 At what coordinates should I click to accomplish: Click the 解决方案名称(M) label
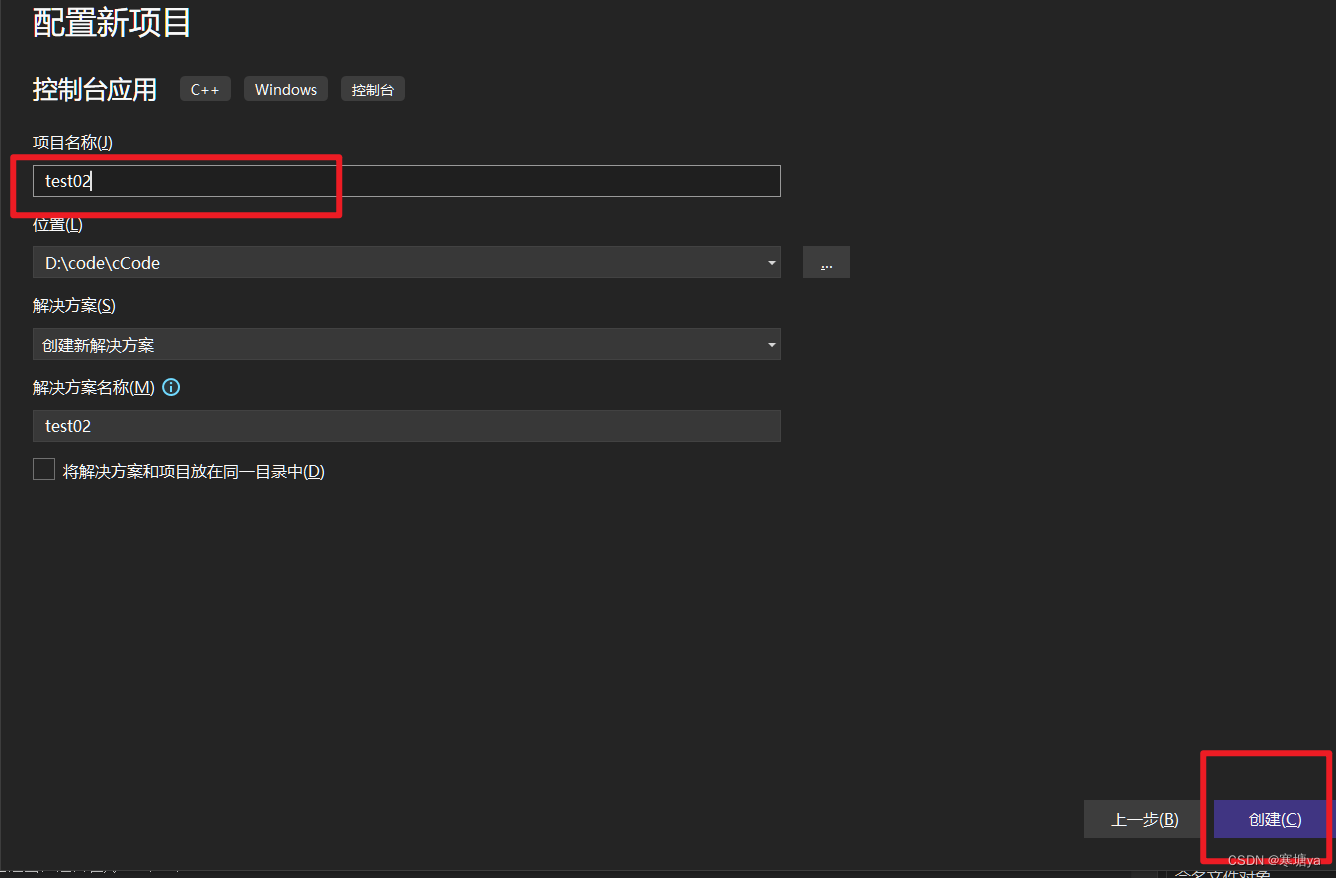click(94, 387)
